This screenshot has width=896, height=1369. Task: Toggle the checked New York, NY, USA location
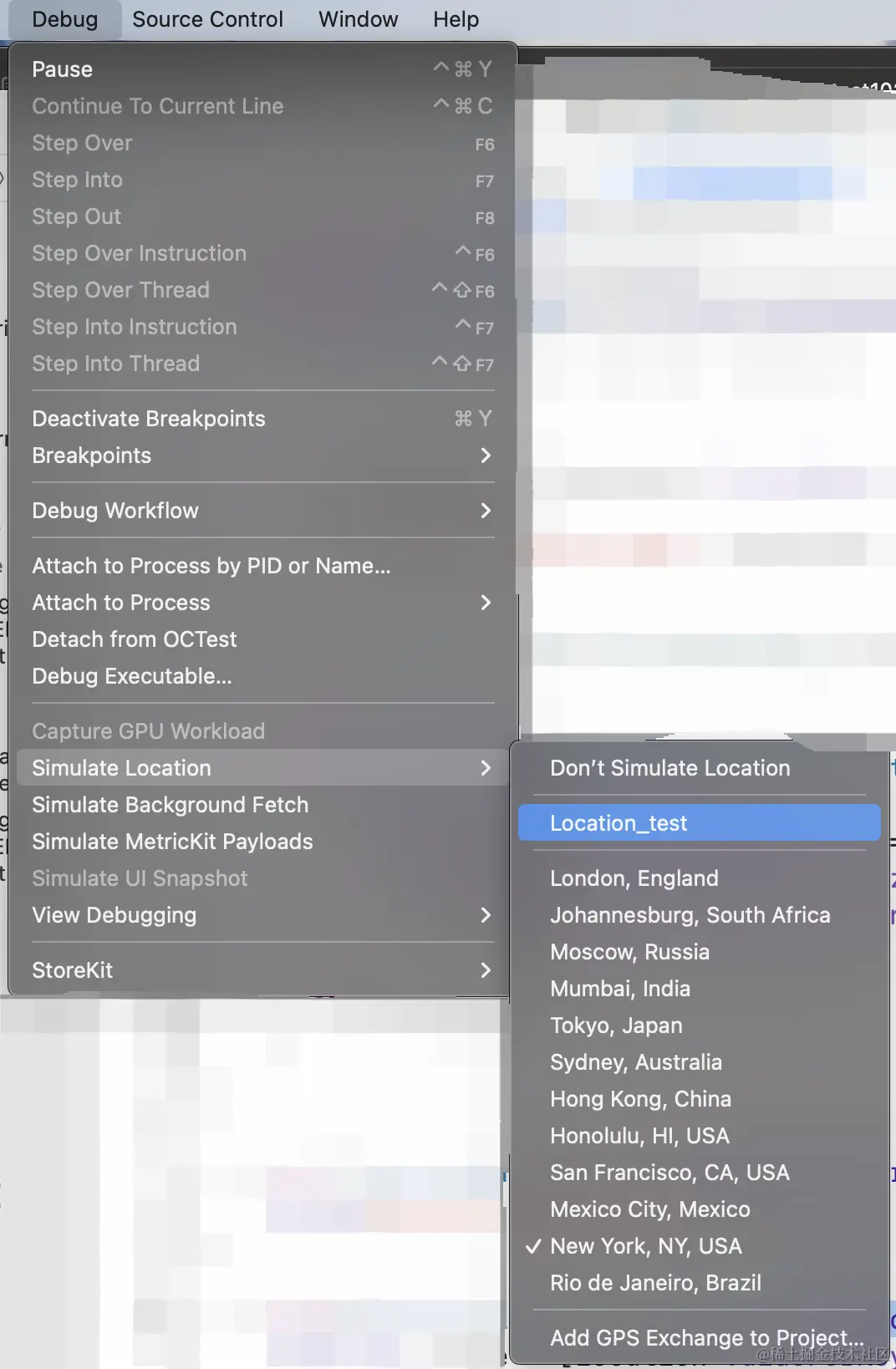[x=700, y=1246]
